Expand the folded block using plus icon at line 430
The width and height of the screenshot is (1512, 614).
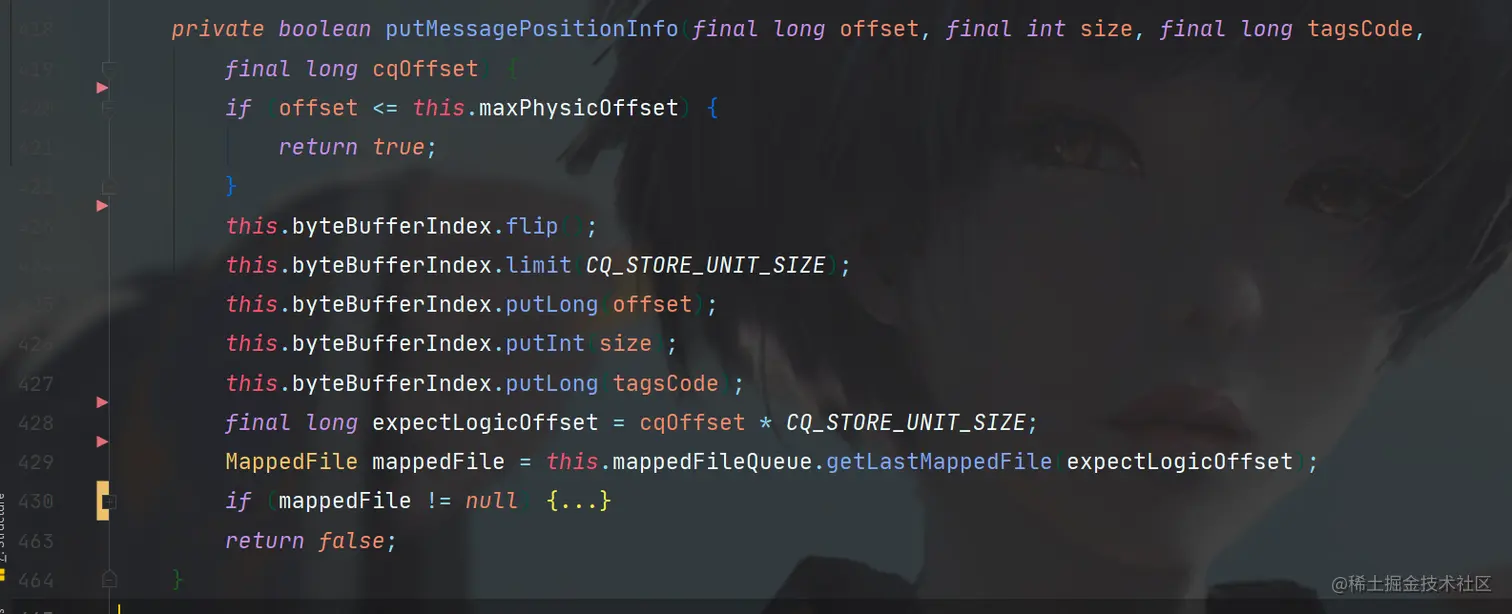click(x=111, y=501)
